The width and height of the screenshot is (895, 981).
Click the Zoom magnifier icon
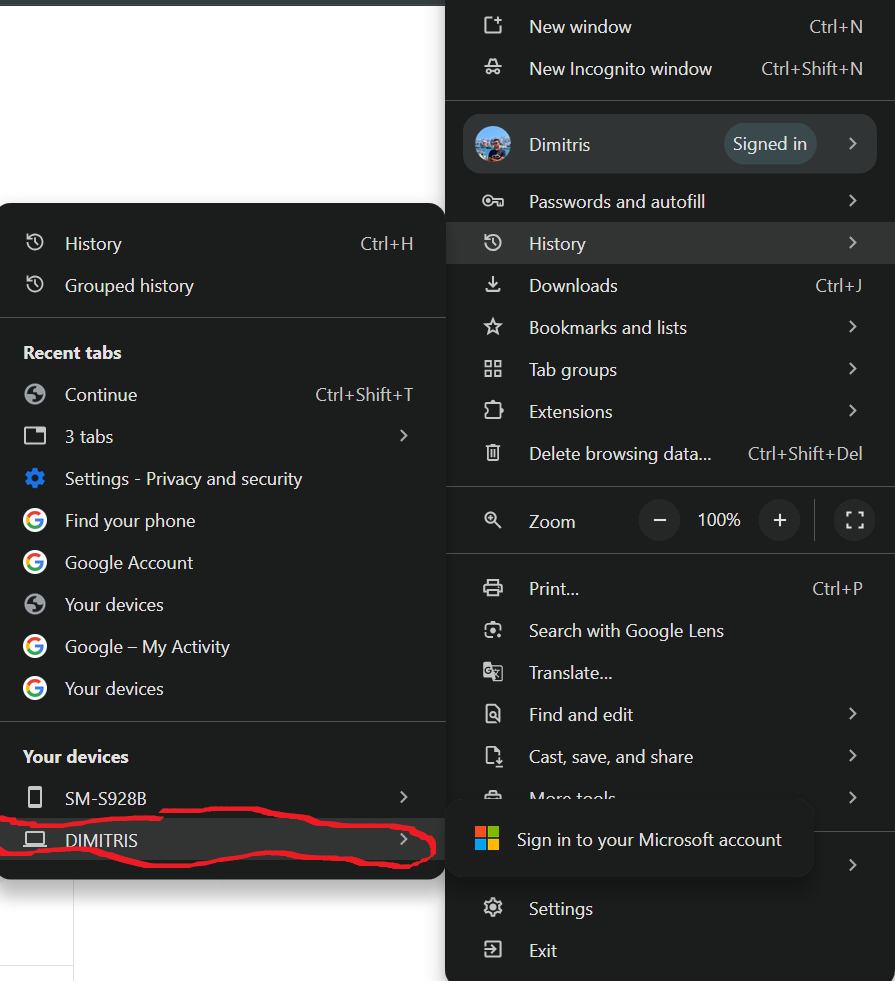[x=493, y=520]
